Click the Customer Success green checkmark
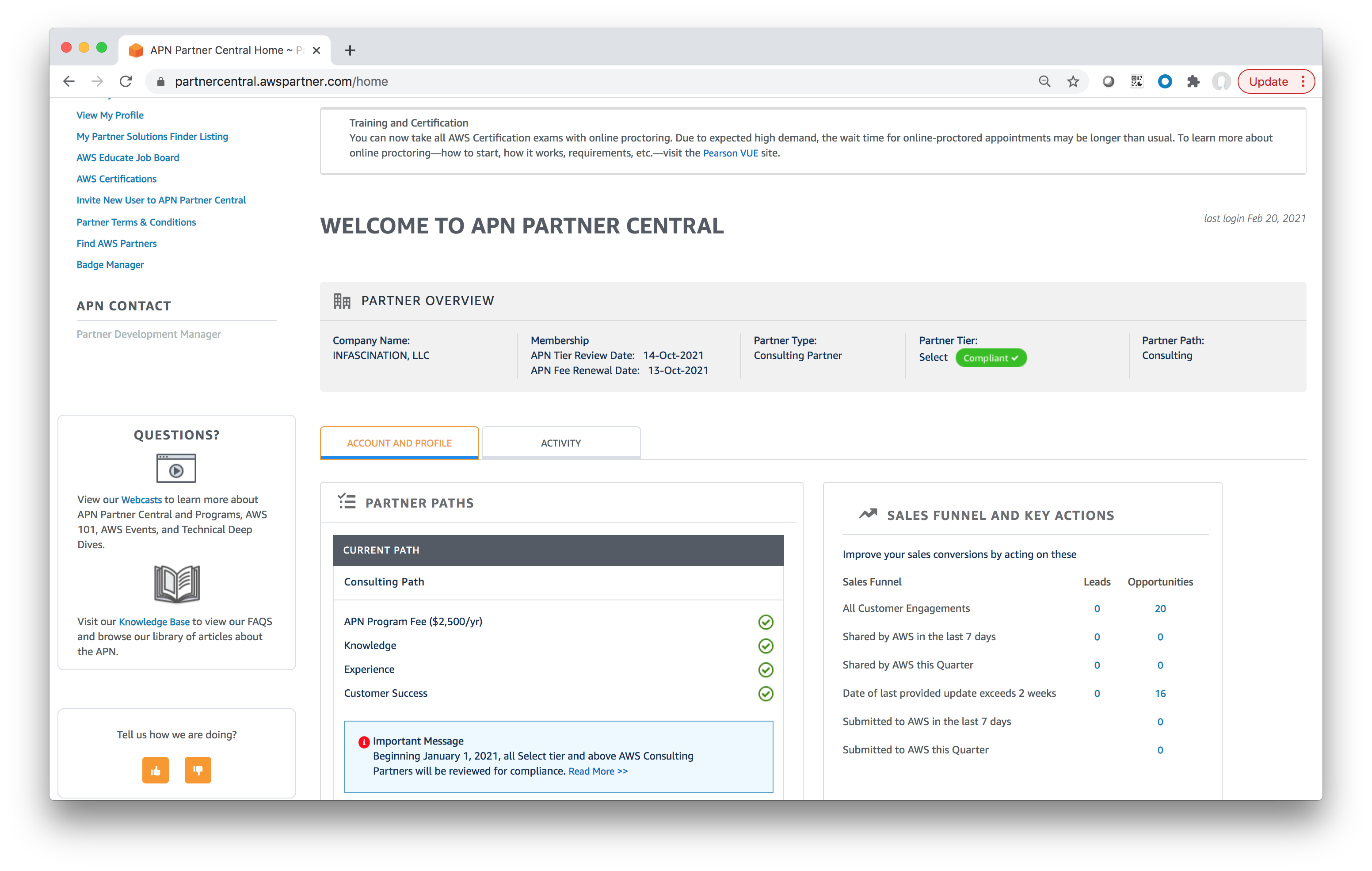 click(766, 694)
